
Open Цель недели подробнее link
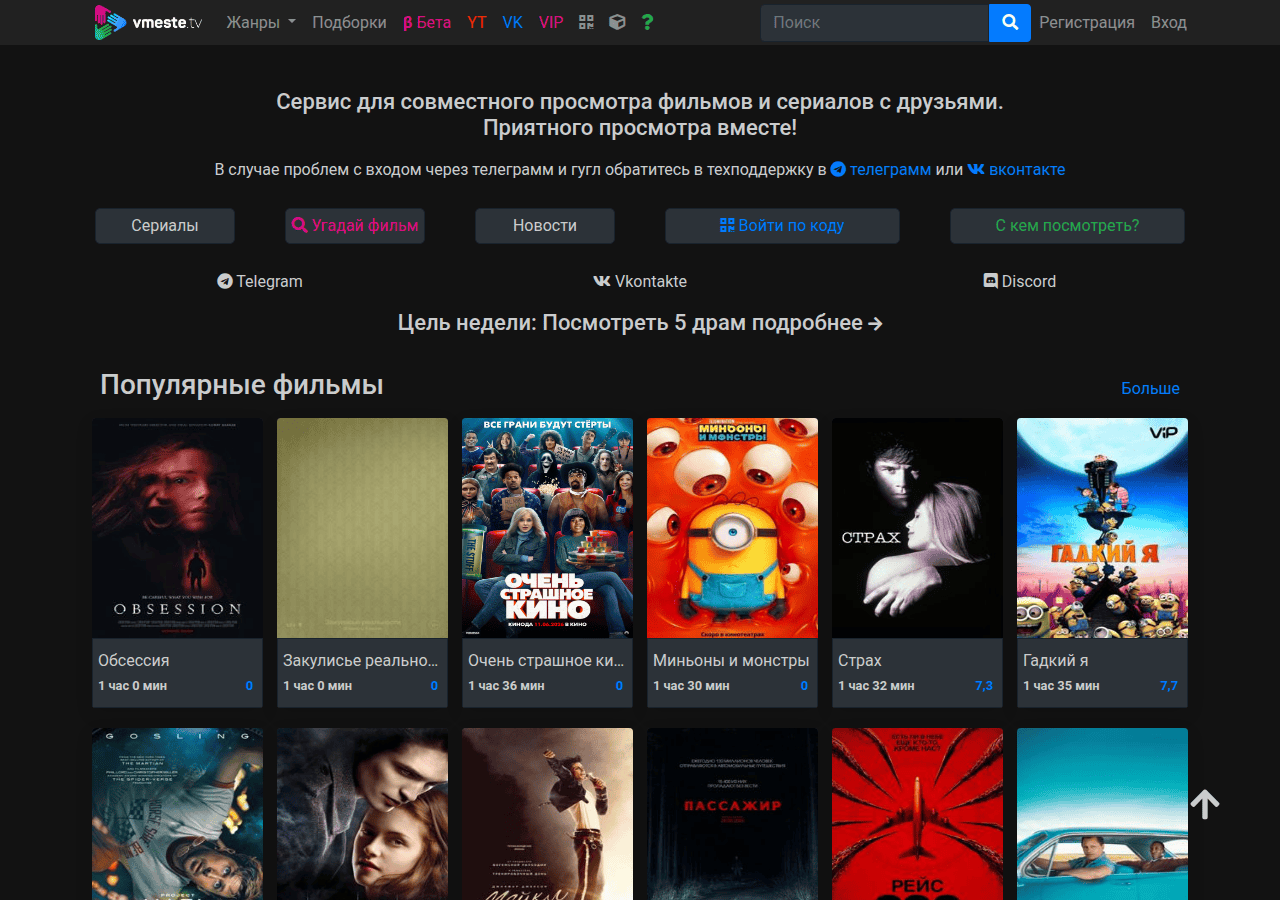point(640,323)
